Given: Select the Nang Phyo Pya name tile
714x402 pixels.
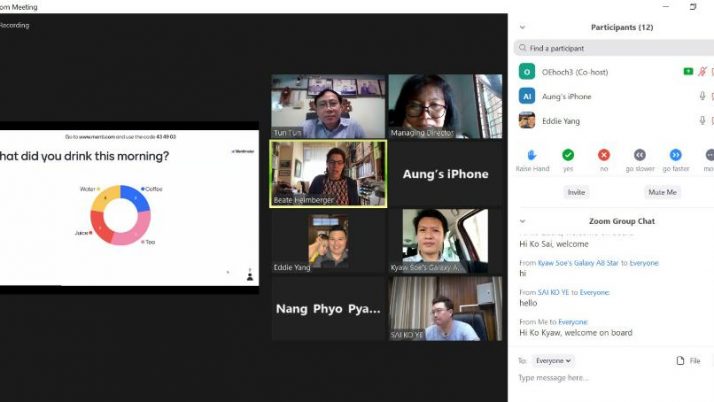Looking at the screenshot, I should (328, 309).
